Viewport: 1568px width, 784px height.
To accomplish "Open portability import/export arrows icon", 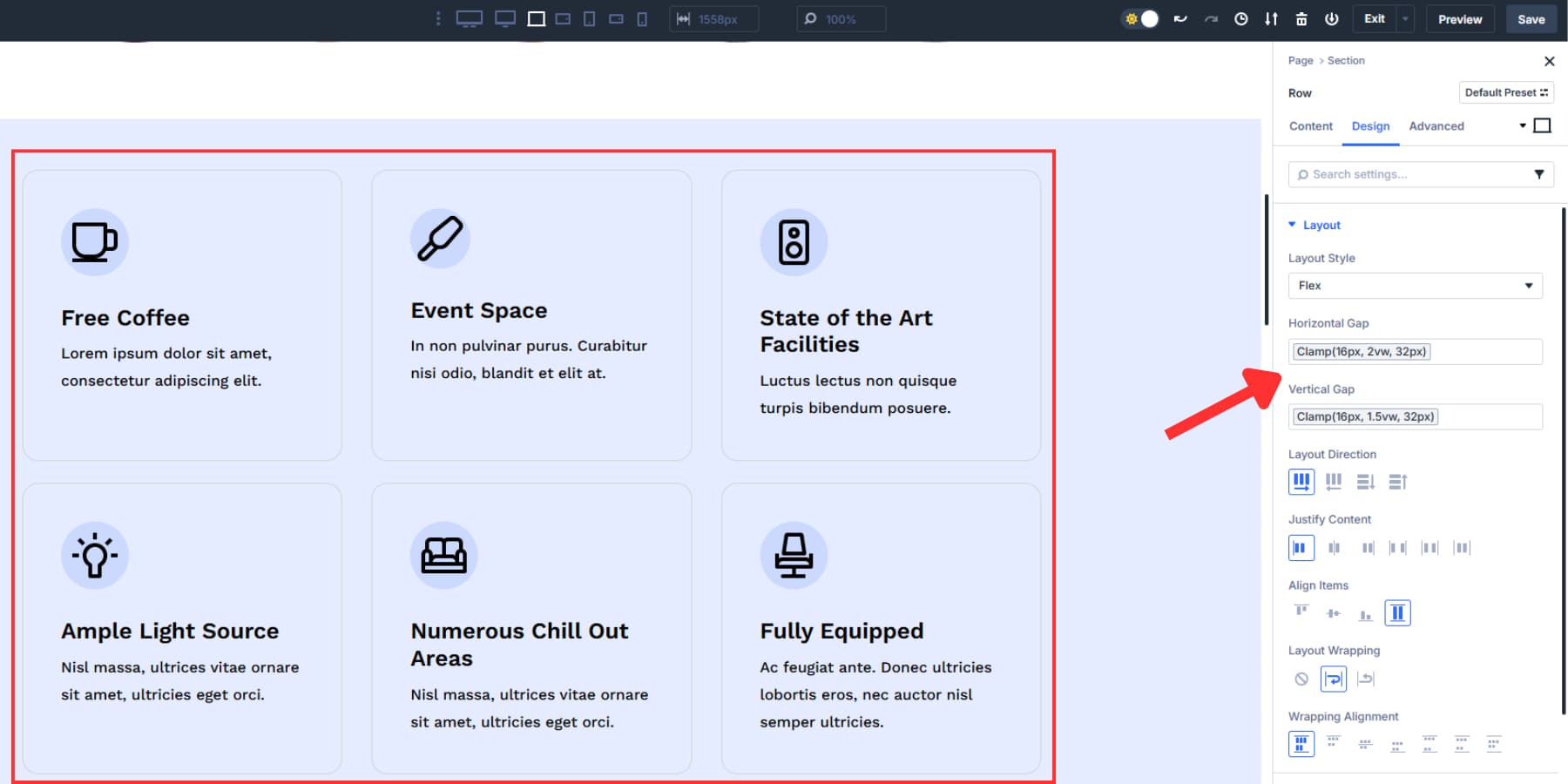I will click(1271, 19).
